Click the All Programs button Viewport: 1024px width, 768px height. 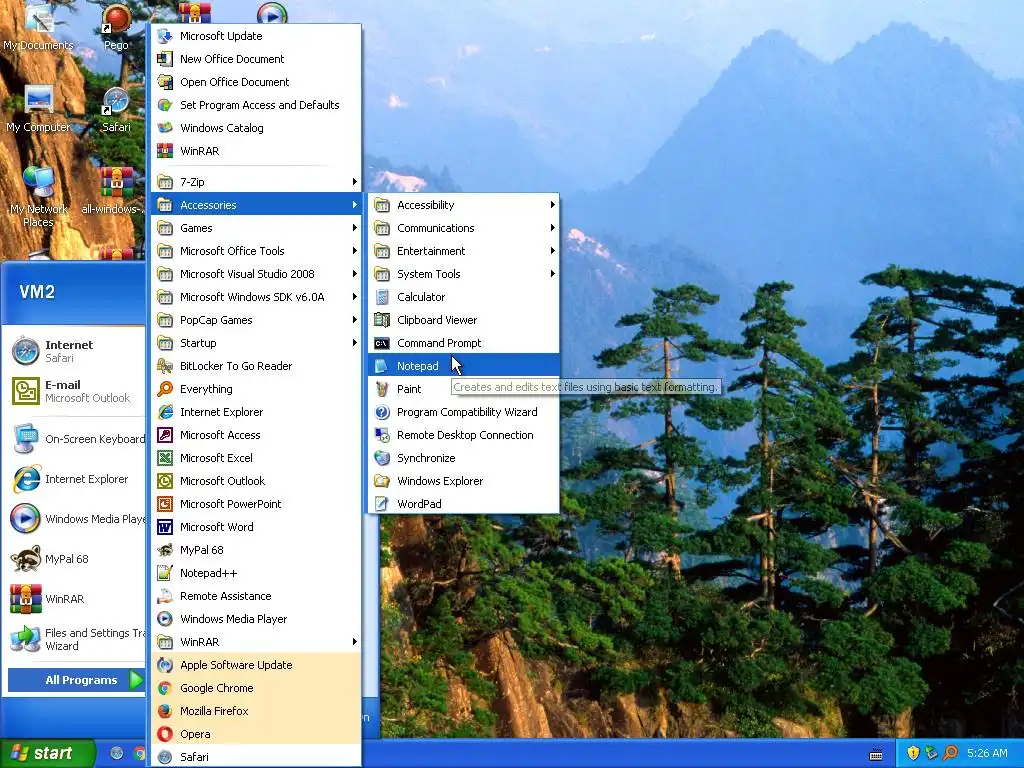(76, 680)
